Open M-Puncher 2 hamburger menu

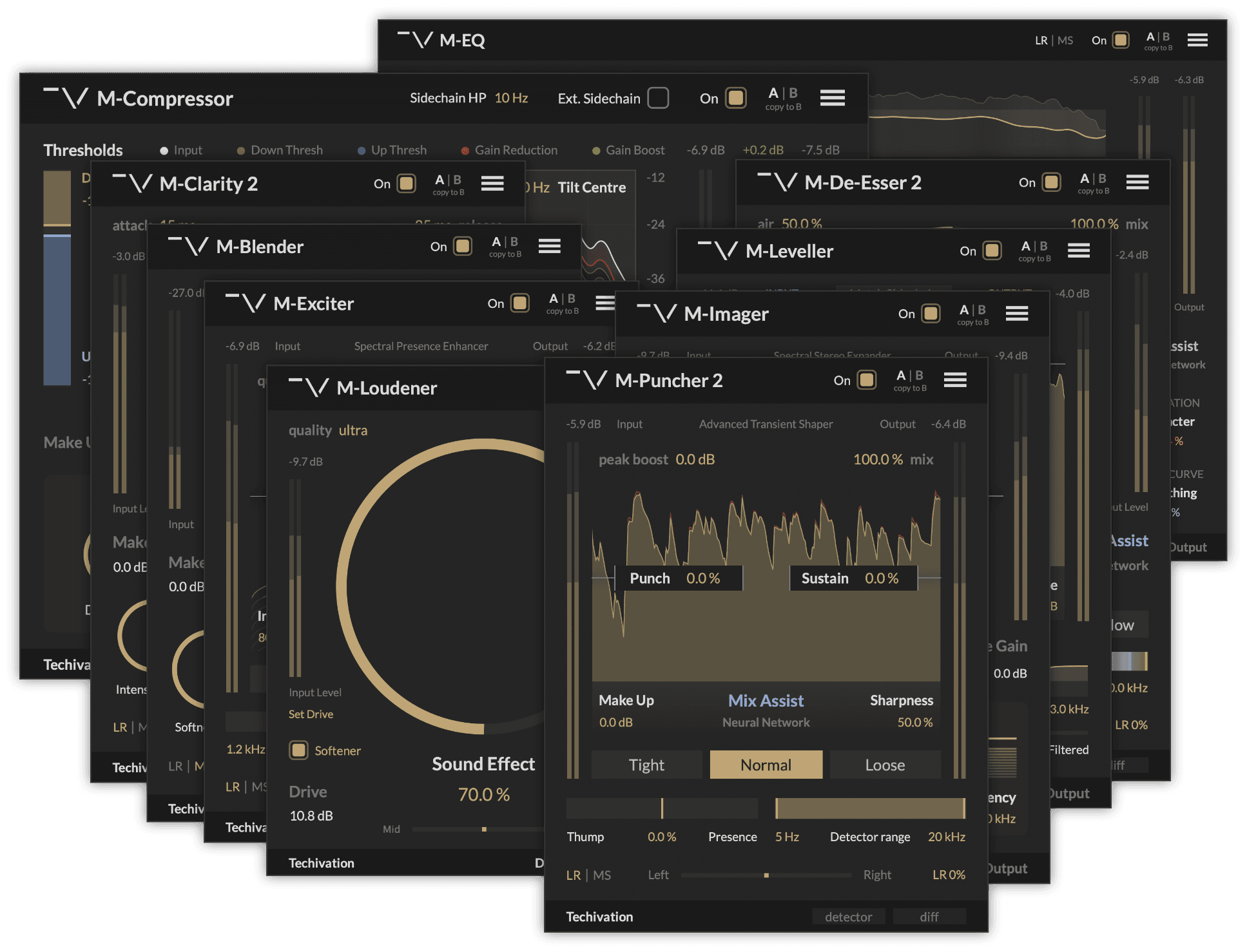pyautogui.click(x=954, y=380)
